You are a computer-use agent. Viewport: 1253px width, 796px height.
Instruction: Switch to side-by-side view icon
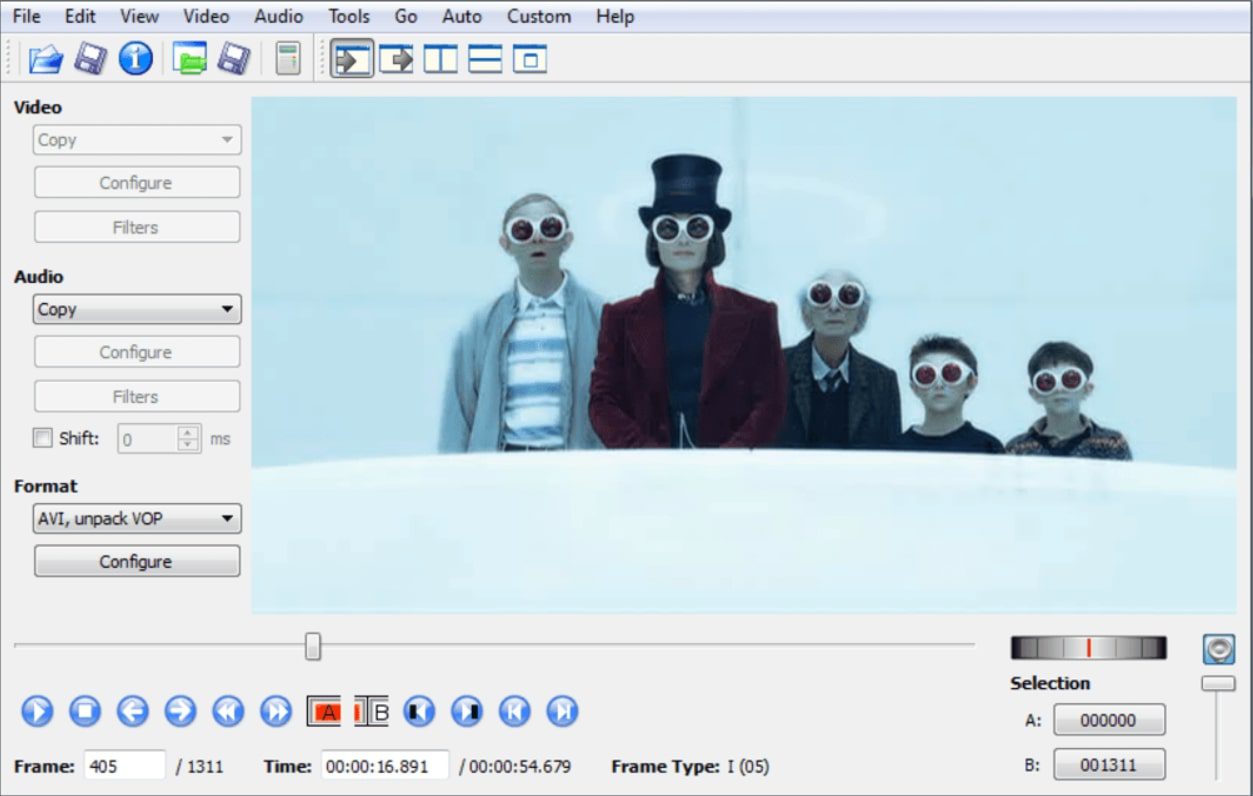[441, 59]
